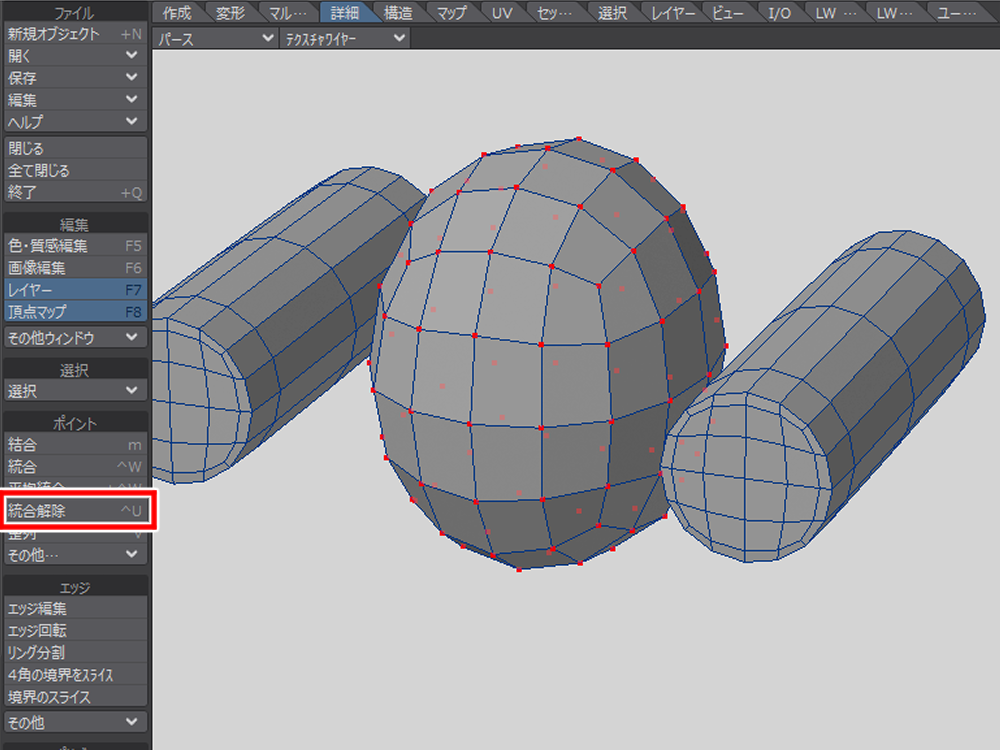Expand the 開く (Open) dropdown
The height and width of the screenshot is (750, 1000).
point(75,55)
